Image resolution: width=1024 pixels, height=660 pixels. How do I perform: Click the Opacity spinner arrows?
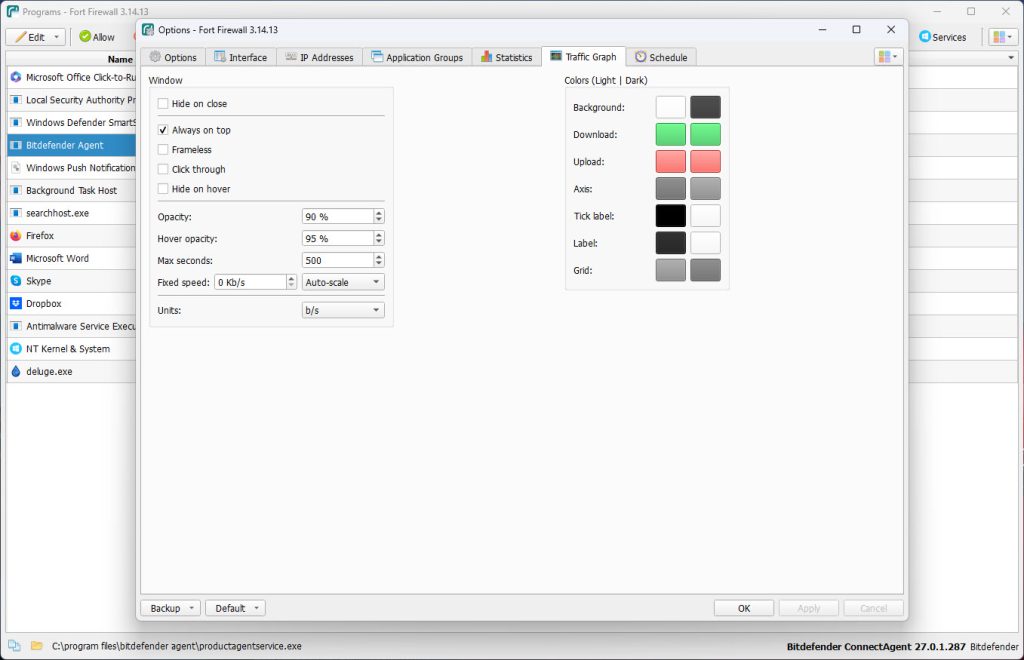click(379, 216)
